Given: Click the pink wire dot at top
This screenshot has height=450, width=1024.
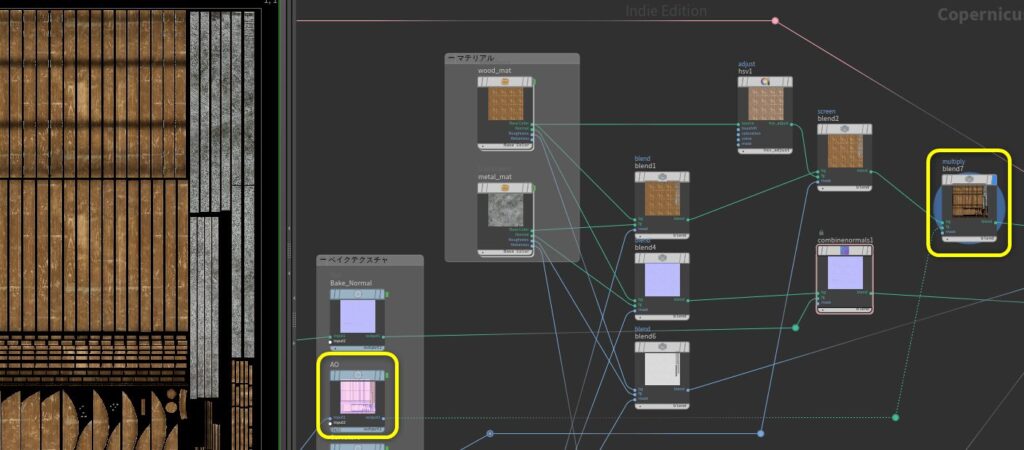Looking at the screenshot, I should (775, 20).
